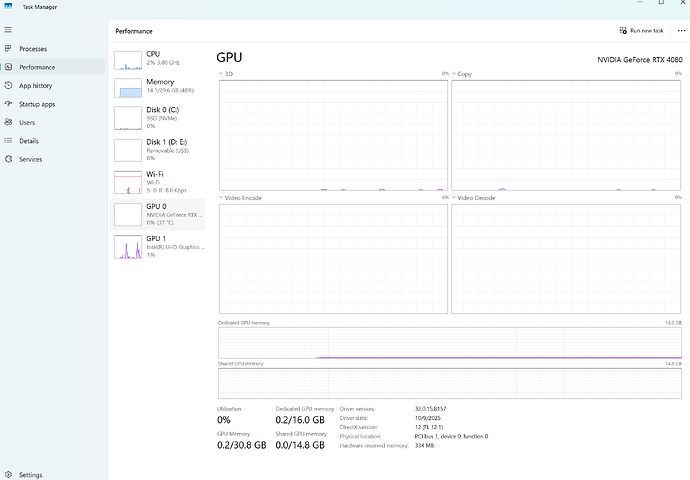The width and height of the screenshot is (690, 480).
Task: Select the Wi-Fi graph thumbnail
Action: coord(128,182)
